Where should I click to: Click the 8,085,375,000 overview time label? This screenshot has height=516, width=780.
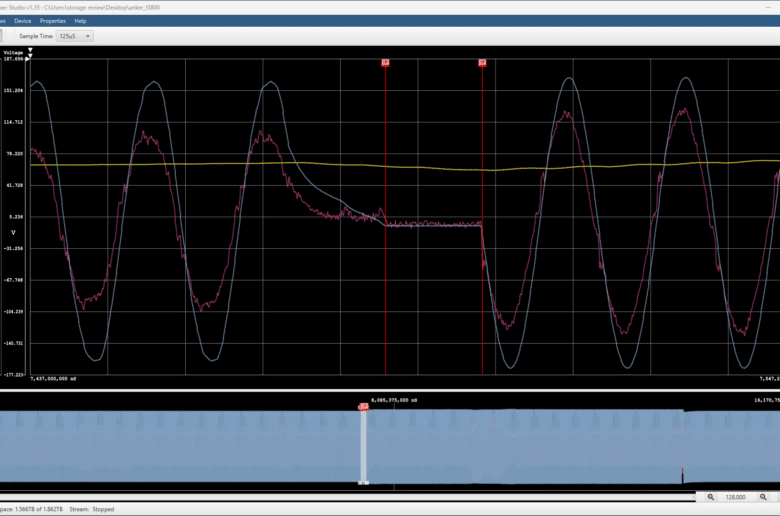point(394,400)
